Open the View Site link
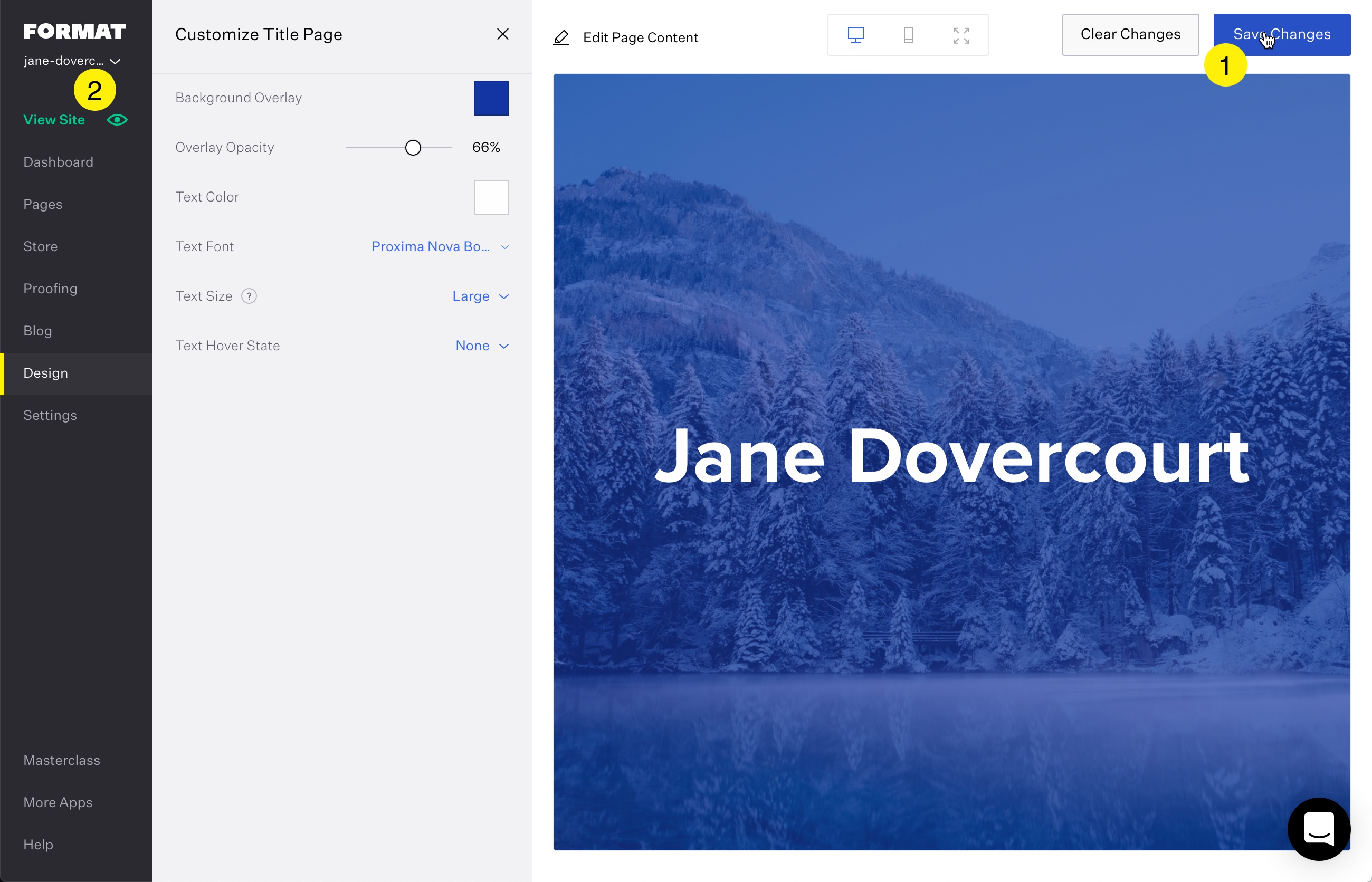The height and width of the screenshot is (882, 1372). pos(54,120)
